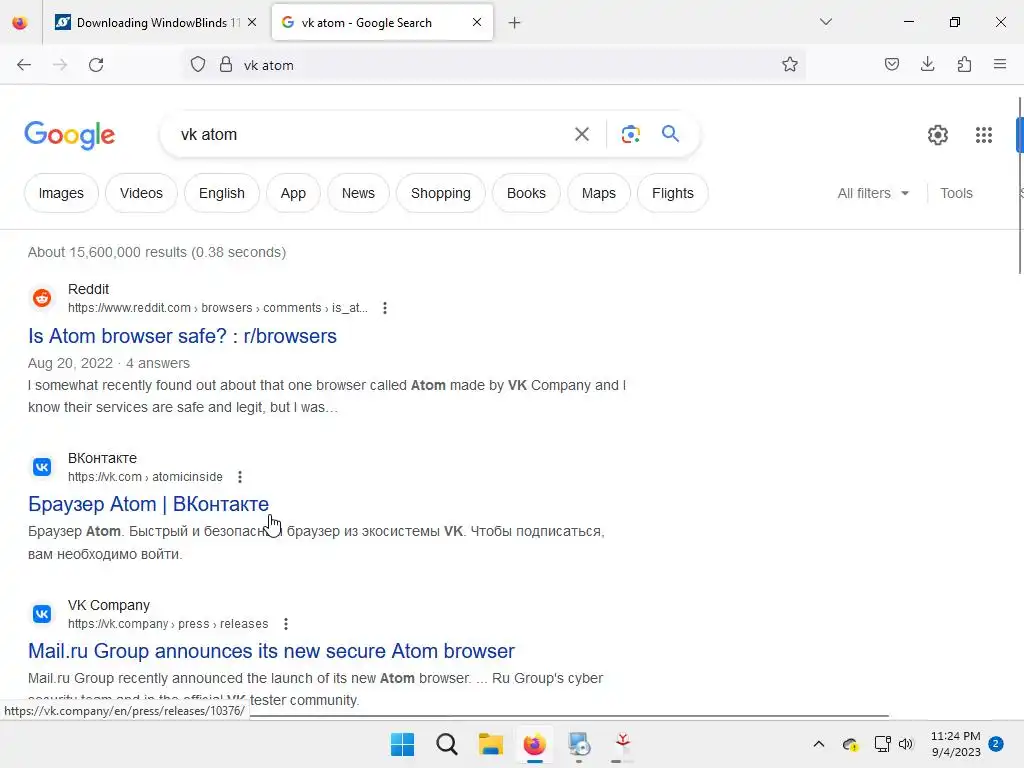This screenshot has width=1024, height=768.
Task: Go back to the previous page
Action: pyautogui.click(x=24, y=65)
